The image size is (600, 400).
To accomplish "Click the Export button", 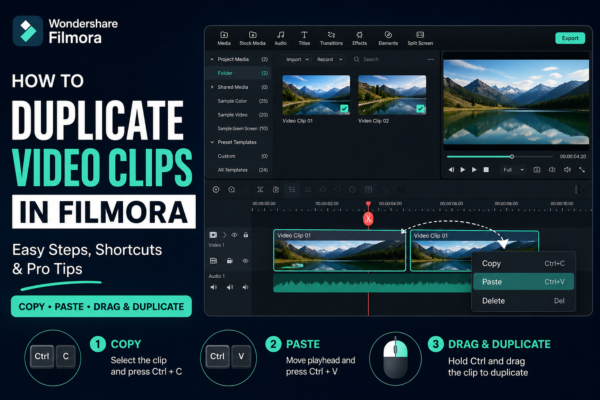I will tap(570, 38).
